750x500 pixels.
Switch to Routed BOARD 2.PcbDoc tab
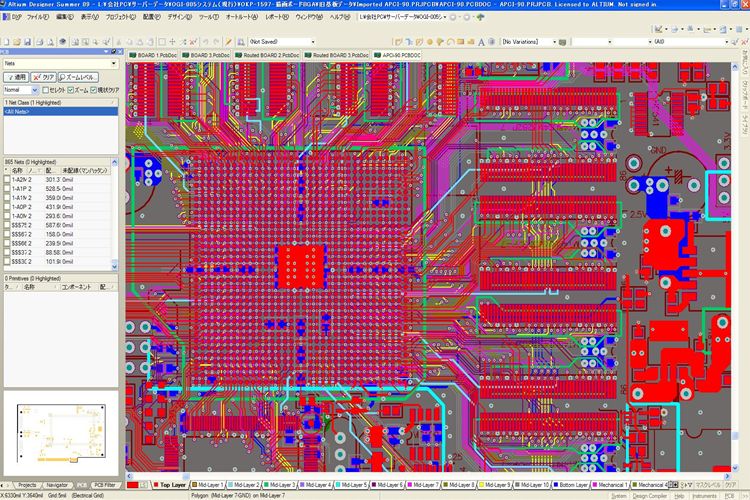click(267, 56)
